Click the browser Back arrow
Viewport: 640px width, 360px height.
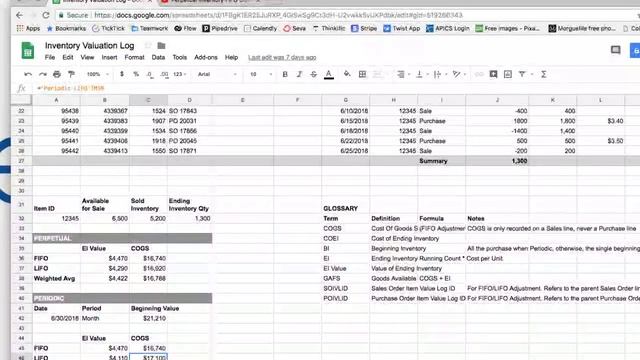(20, 15)
